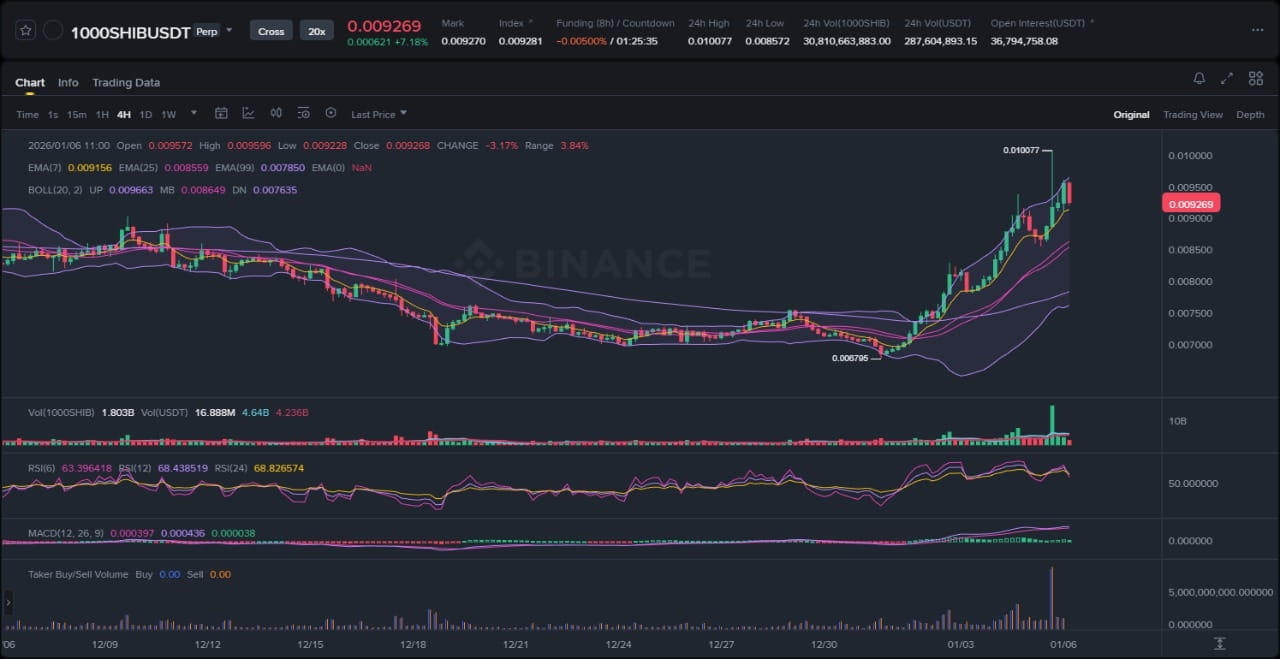The height and width of the screenshot is (659, 1280).
Task: Adjust leverage via the 20x button
Action: click(317, 31)
